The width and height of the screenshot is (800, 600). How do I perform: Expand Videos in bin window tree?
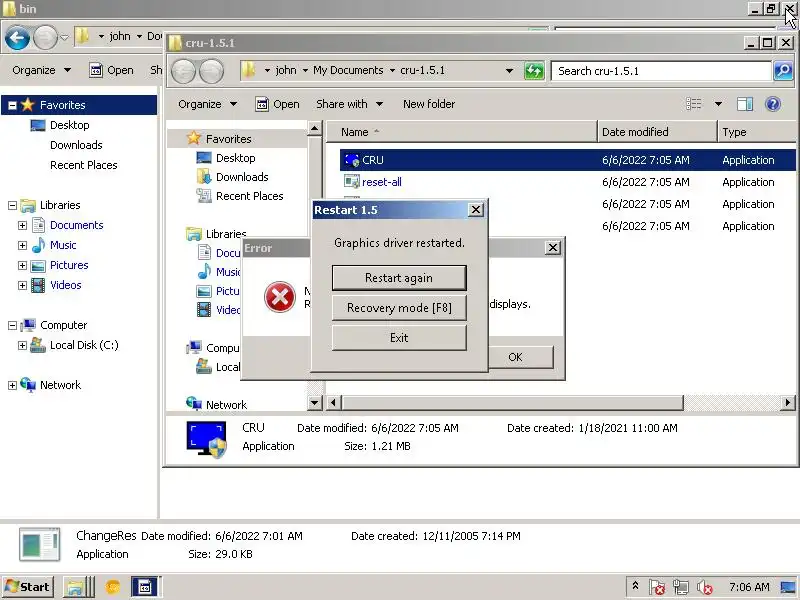pyautogui.click(x=22, y=285)
